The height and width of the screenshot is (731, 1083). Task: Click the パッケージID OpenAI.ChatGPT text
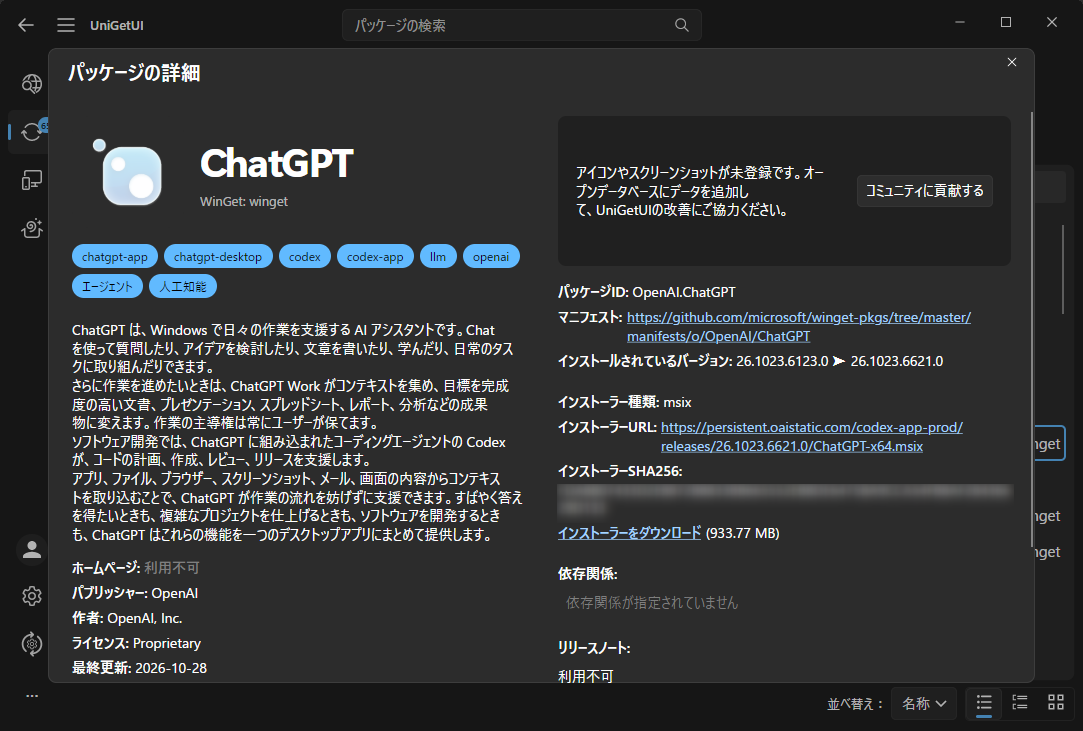(646, 292)
